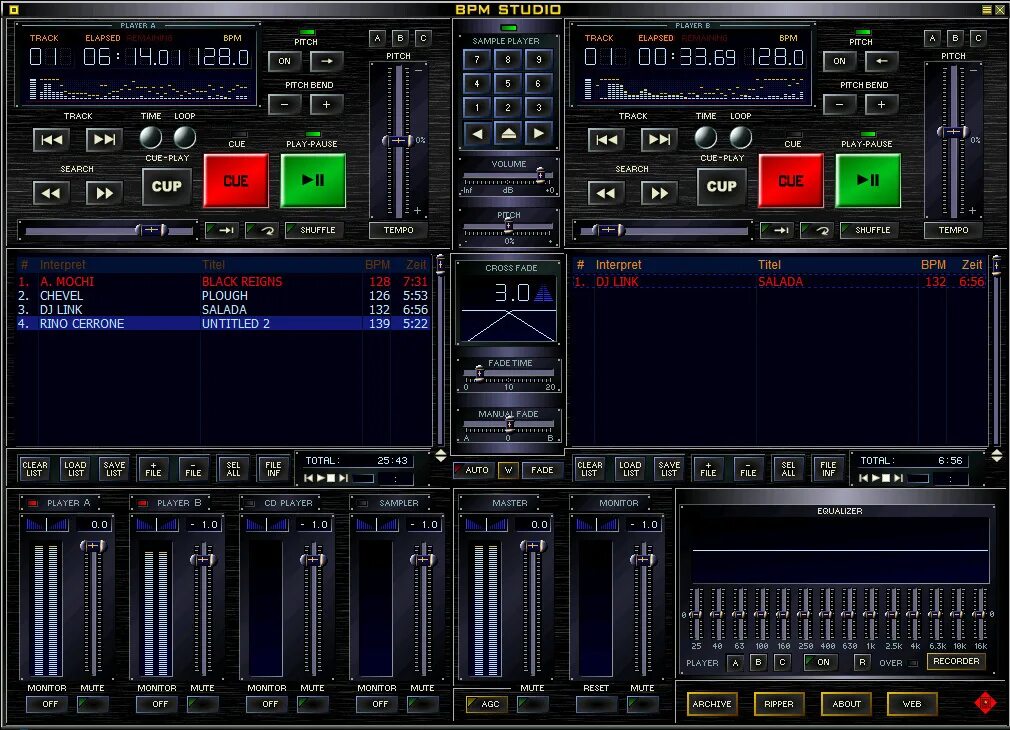This screenshot has height=730, width=1010.
Task: Hit the red CUE button on Player B
Action: [791, 180]
